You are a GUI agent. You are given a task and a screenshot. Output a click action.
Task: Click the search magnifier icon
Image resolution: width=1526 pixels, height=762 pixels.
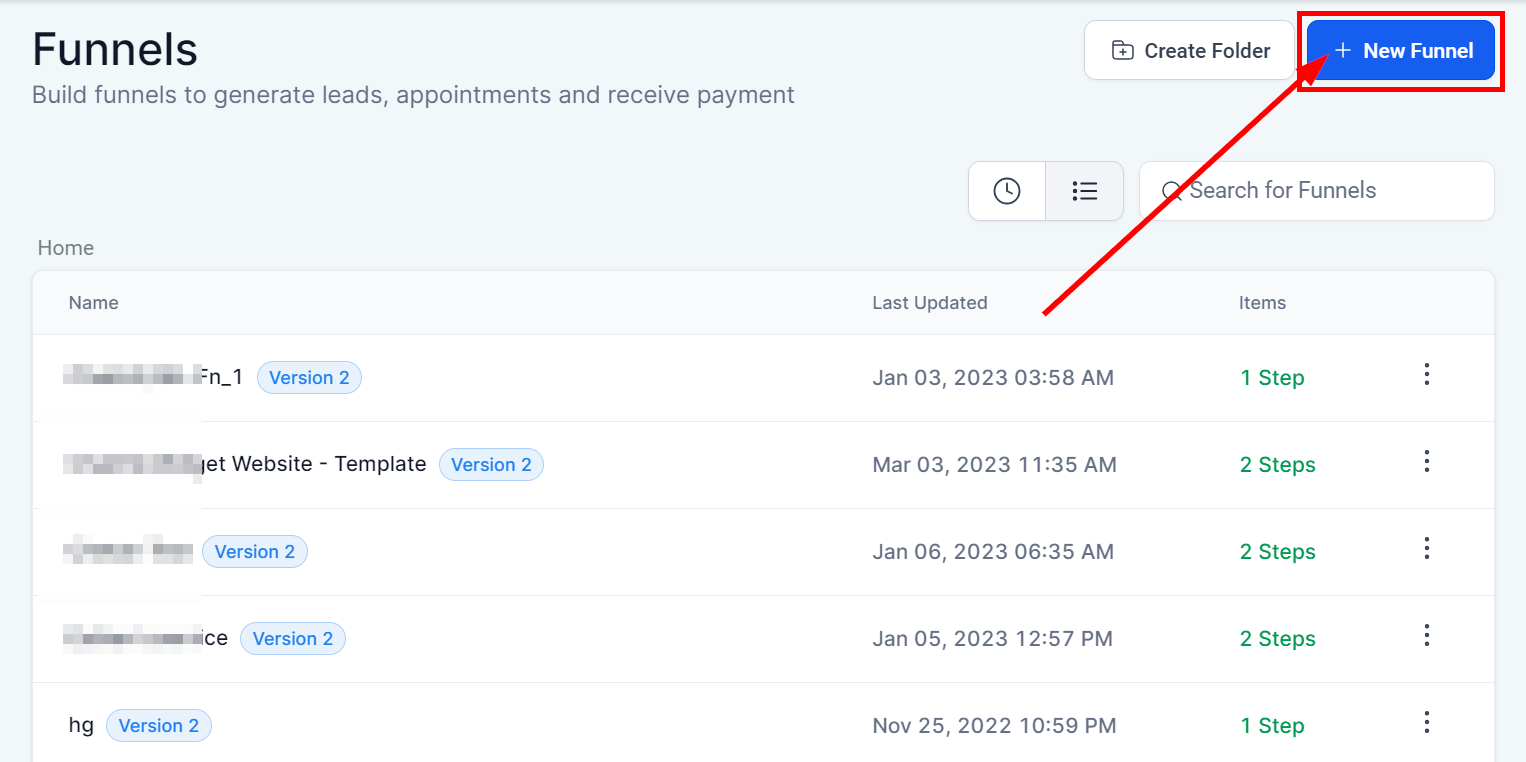pyautogui.click(x=1172, y=191)
